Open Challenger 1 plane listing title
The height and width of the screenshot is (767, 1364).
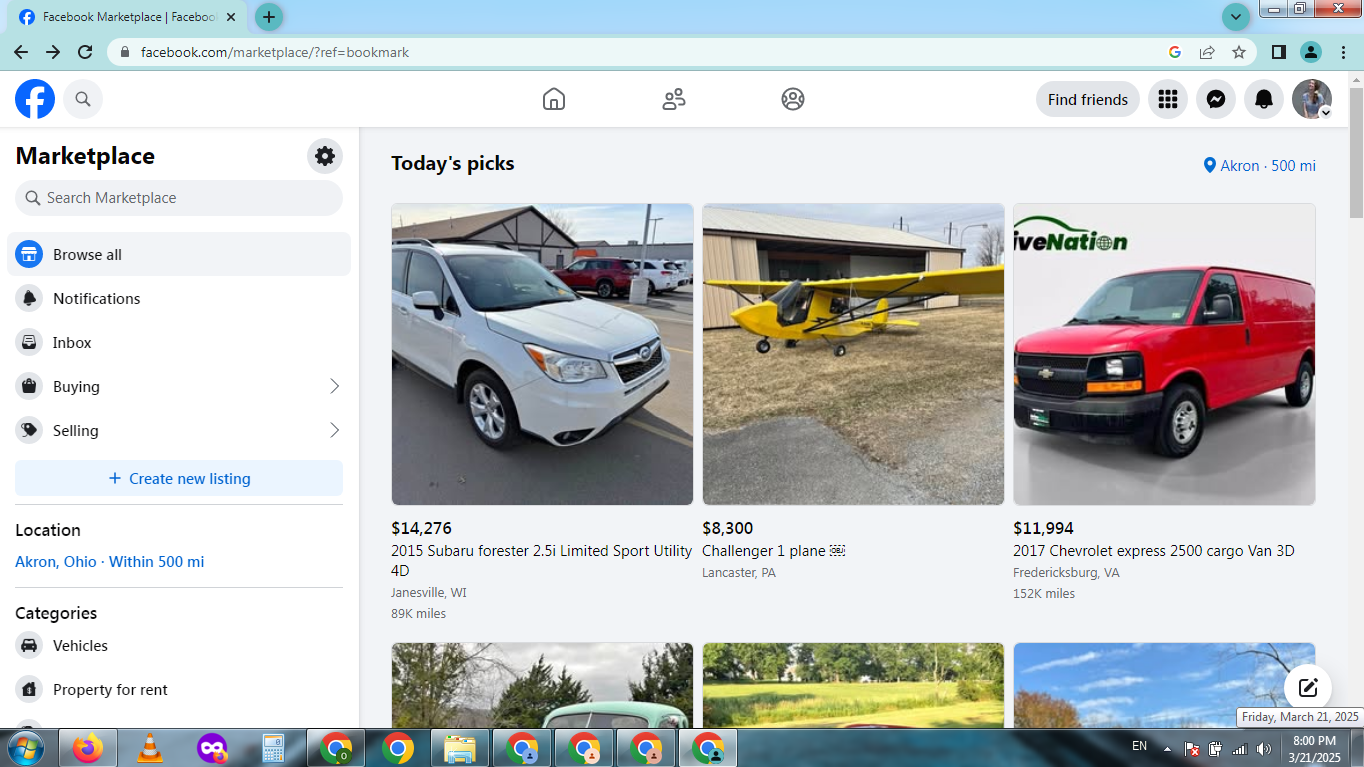tap(774, 551)
